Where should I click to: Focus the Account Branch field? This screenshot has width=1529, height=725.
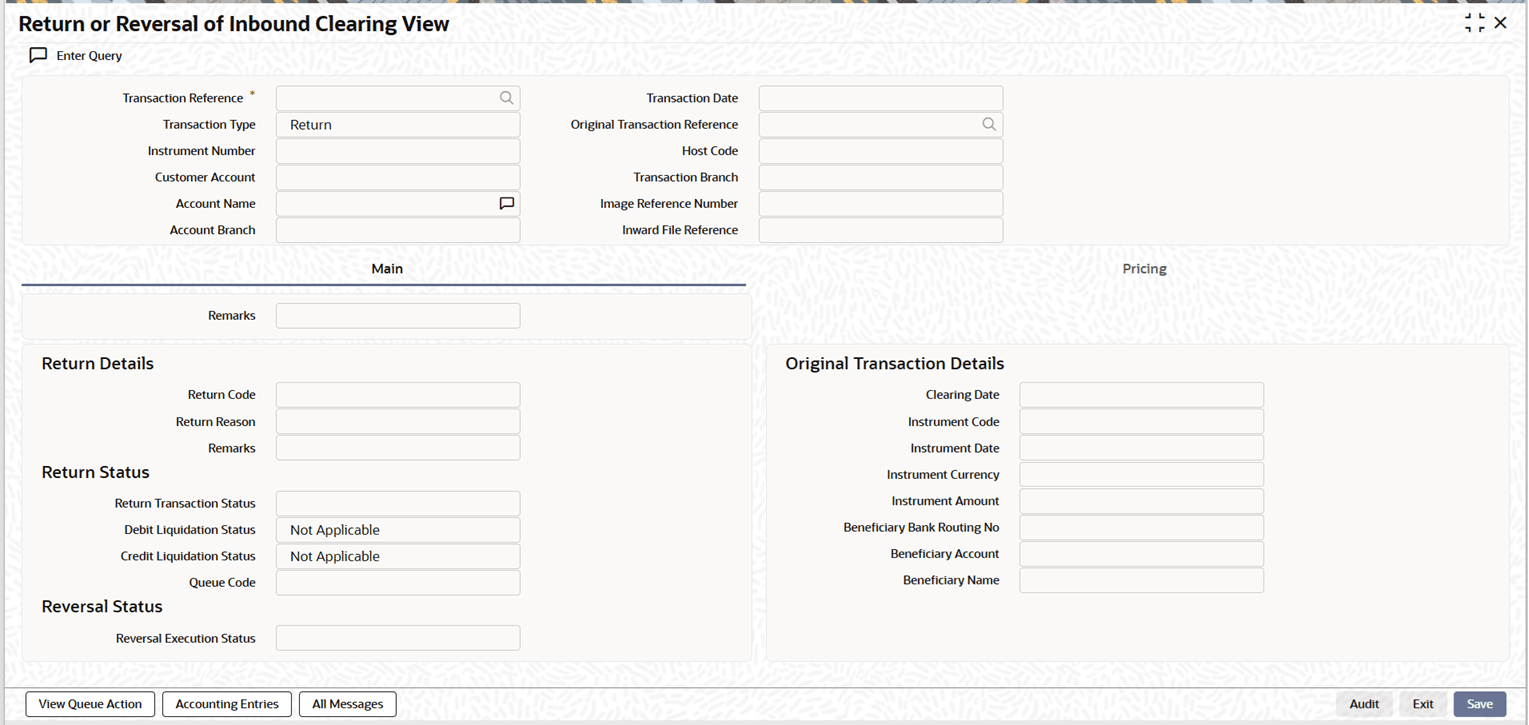[x=398, y=230]
